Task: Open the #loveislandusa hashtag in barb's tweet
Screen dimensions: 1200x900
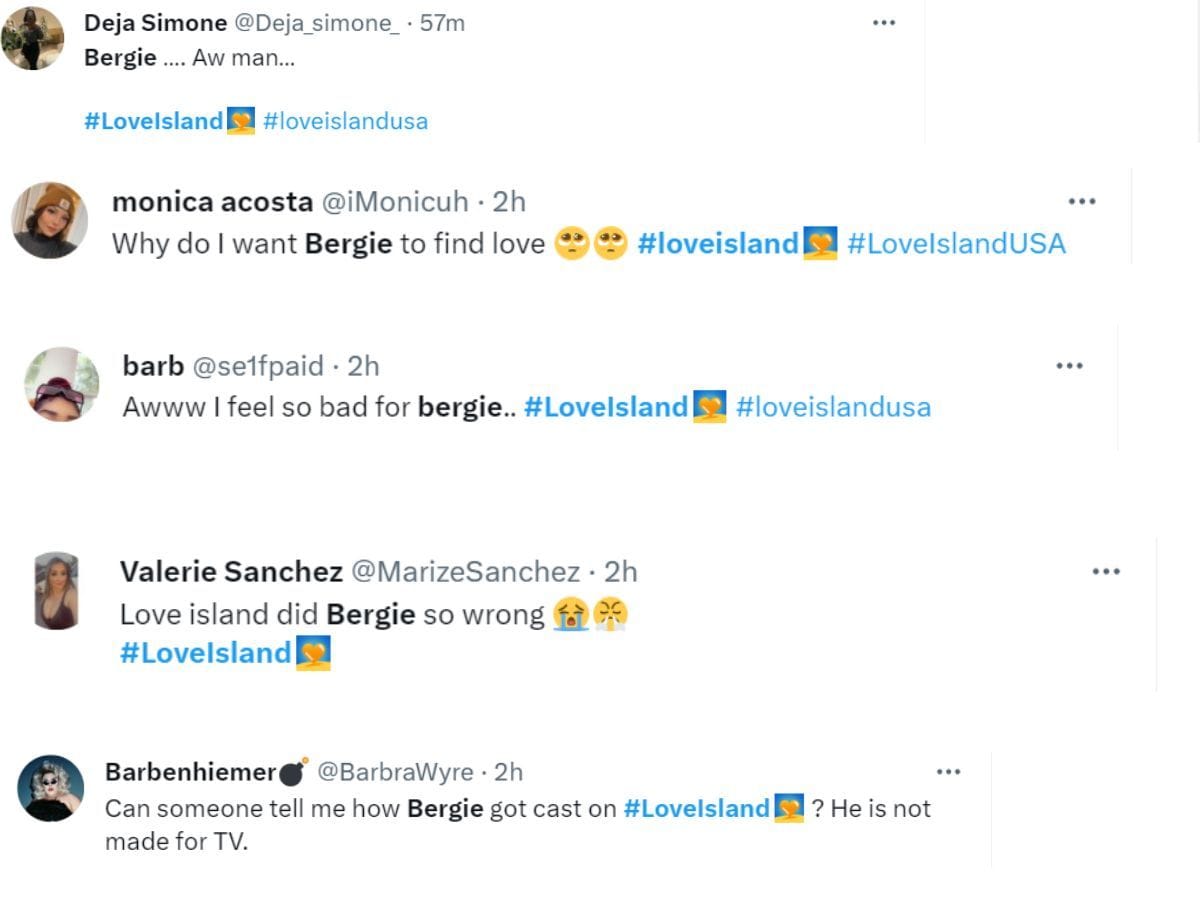Action: [836, 407]
